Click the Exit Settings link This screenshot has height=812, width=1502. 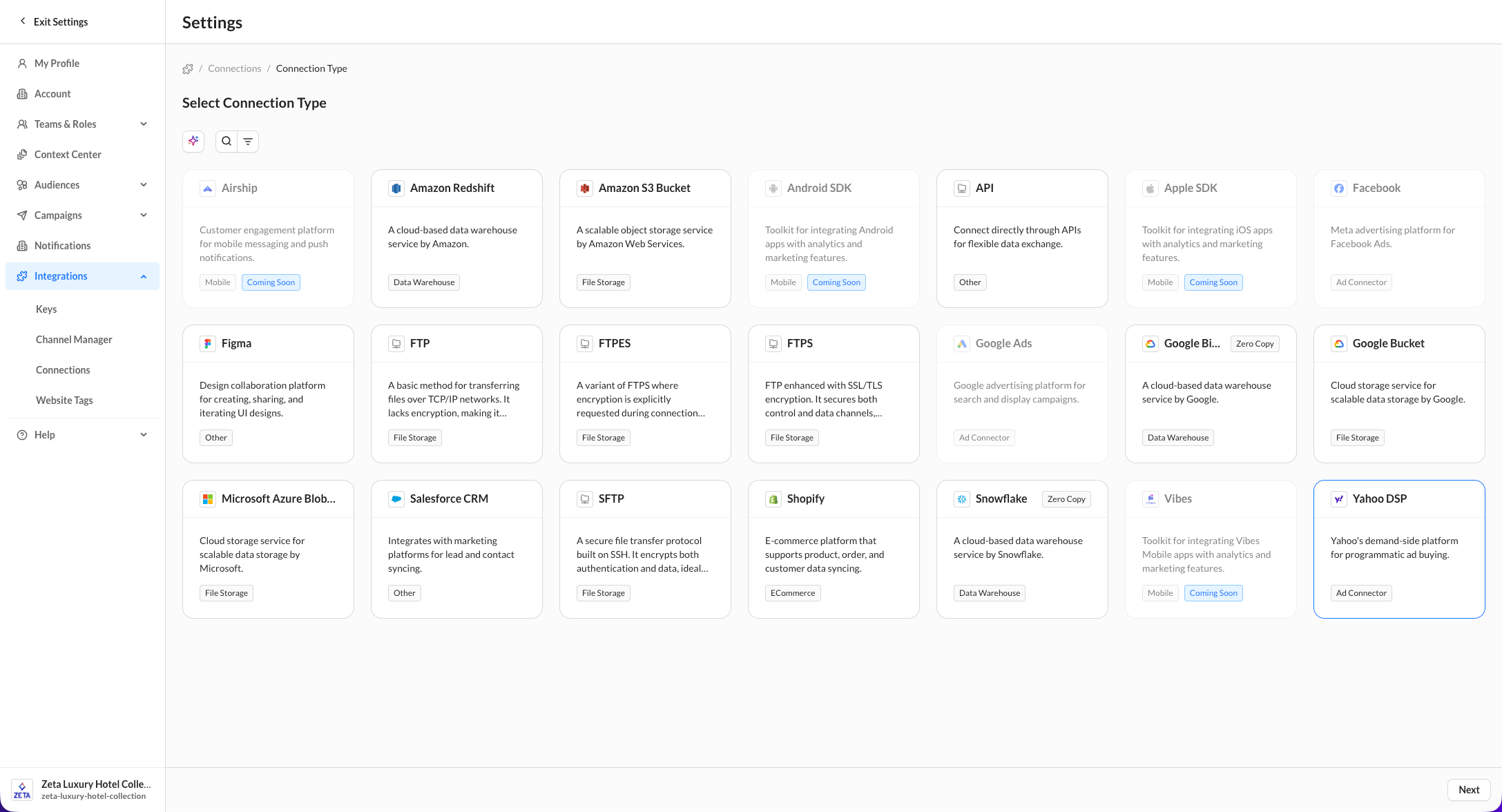[54, 22]
